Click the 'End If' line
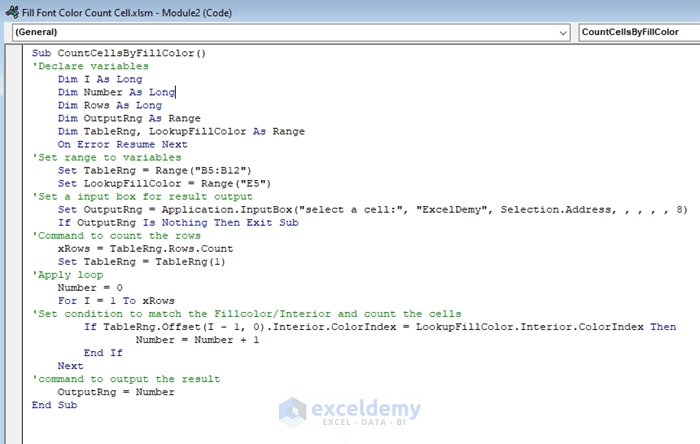Viewport: 700px width, 444px height. (103, 353)
